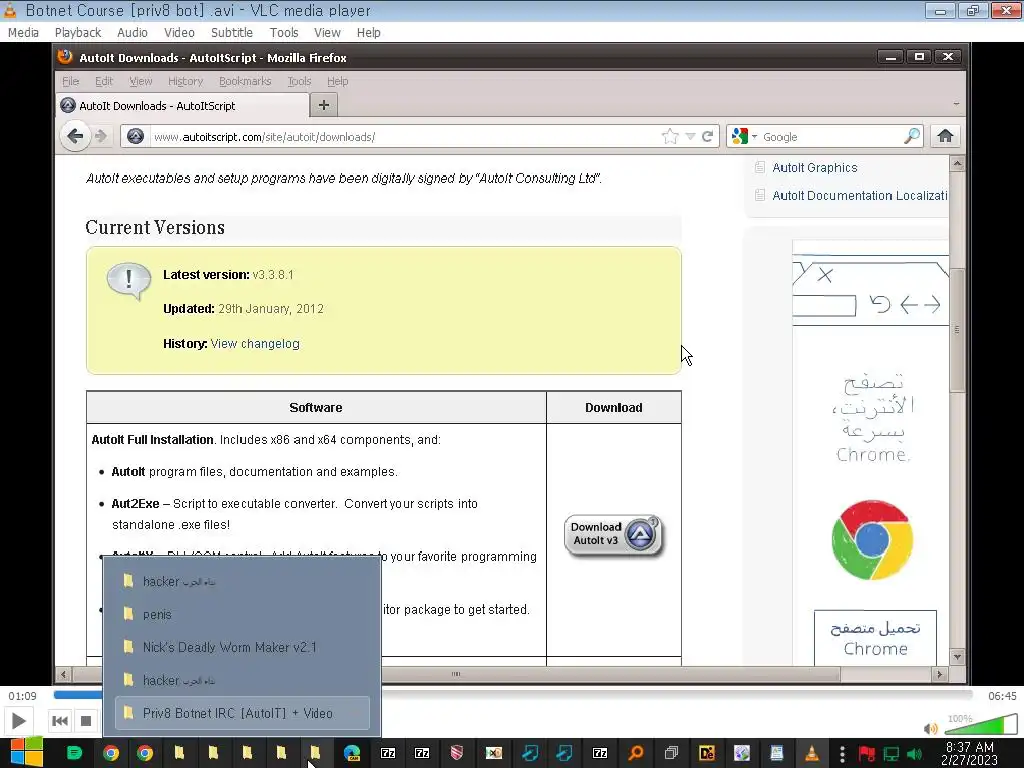Open the taskbar clock showing 8:37 AM
This screenshot has height=768, width=1024.
pyautogui.click(x=970, y=754)
